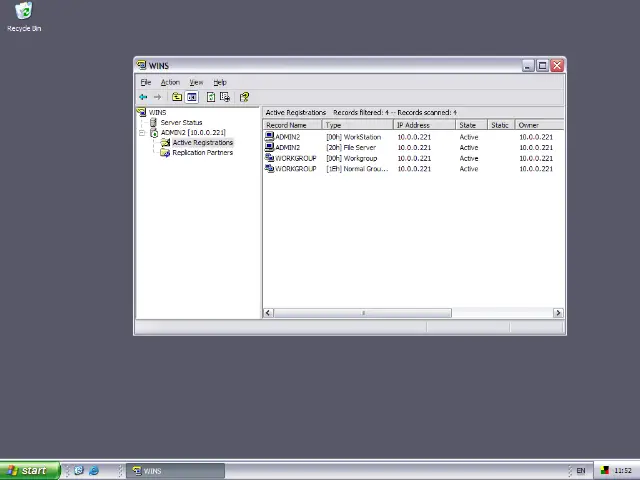Open the Action menu
640x480 pixels.
[x=170, y=82]
